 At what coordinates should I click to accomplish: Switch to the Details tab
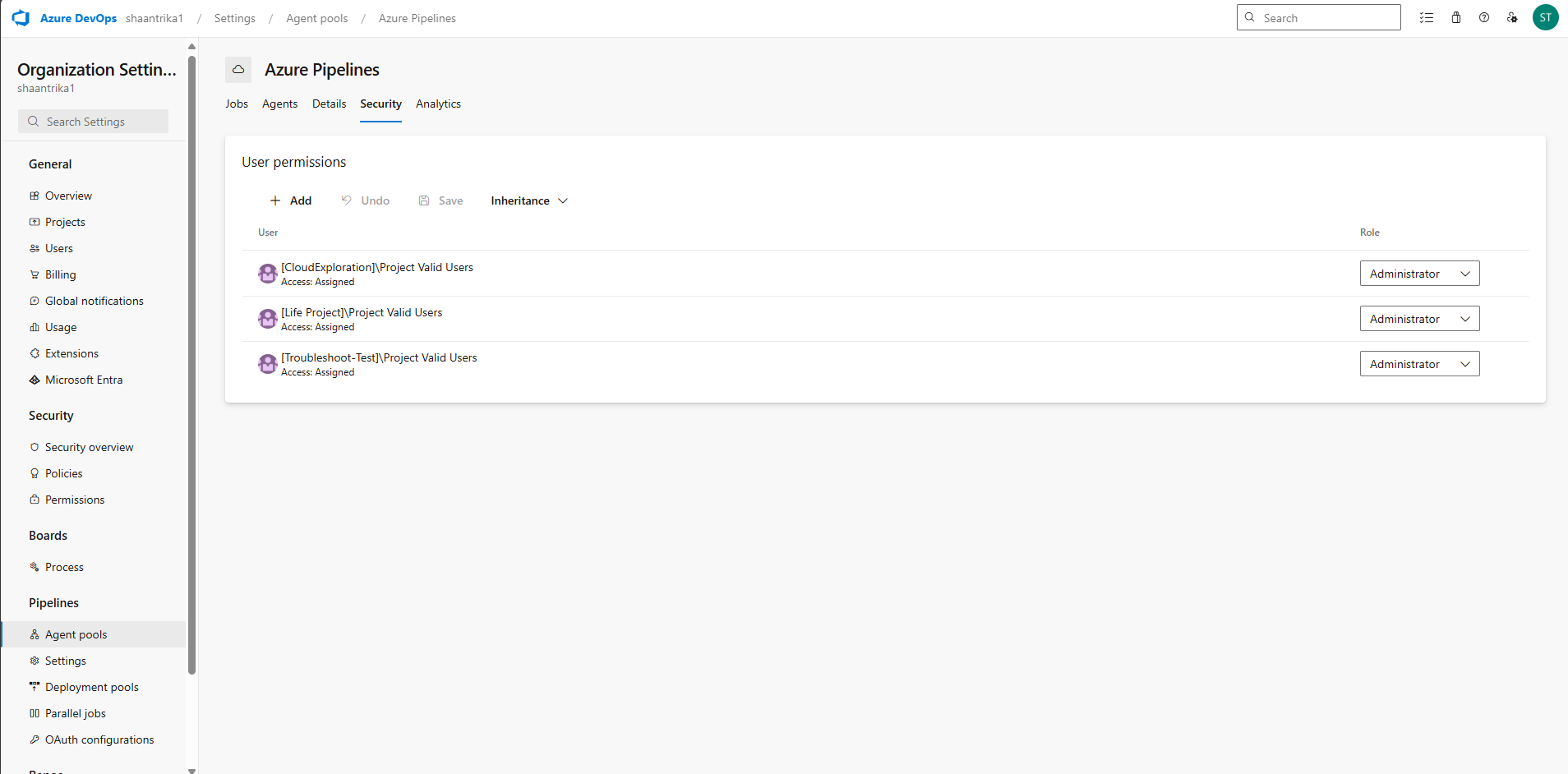point(330,104)
